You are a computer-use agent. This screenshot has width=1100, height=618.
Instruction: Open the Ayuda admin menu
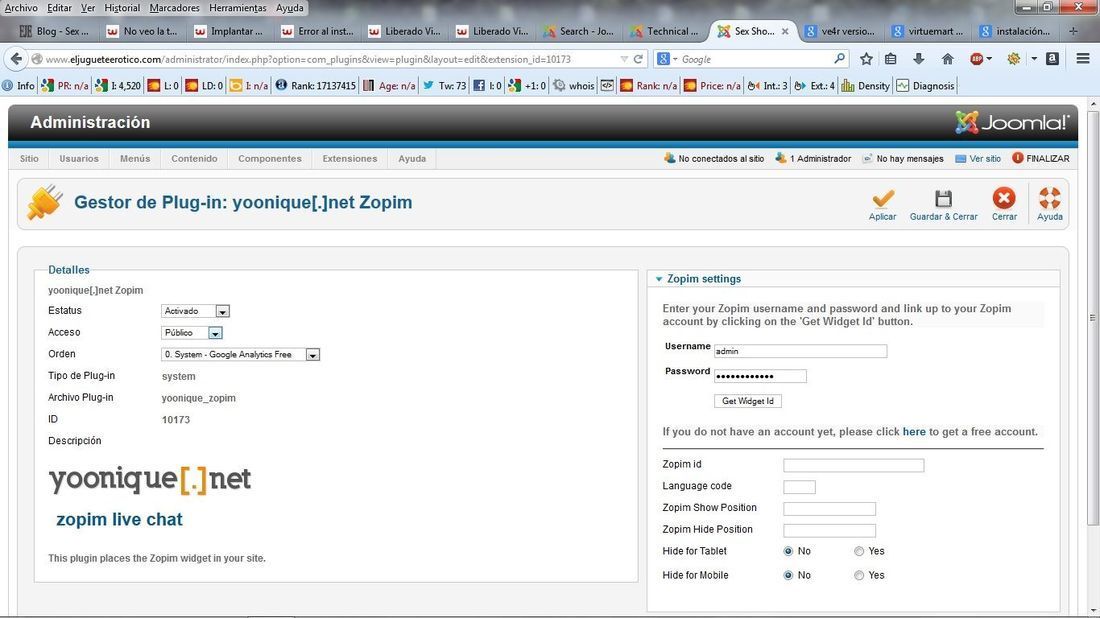click(412, 159)
